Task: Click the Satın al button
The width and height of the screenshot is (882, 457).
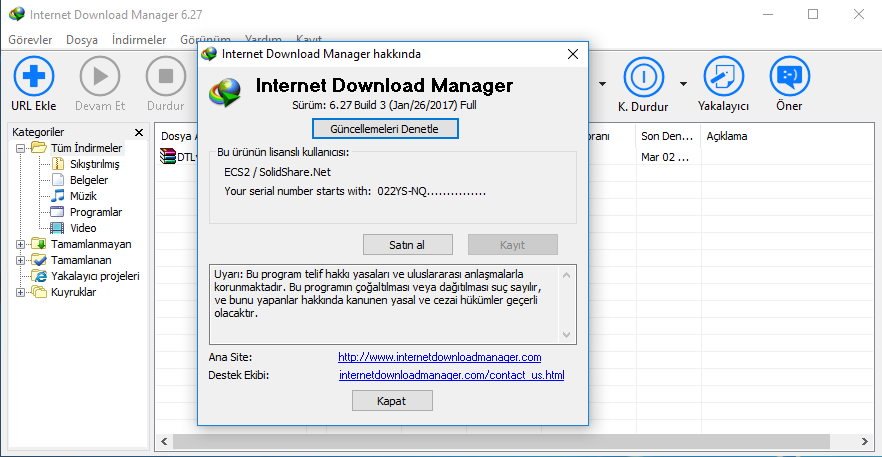Action: point(408,245)
